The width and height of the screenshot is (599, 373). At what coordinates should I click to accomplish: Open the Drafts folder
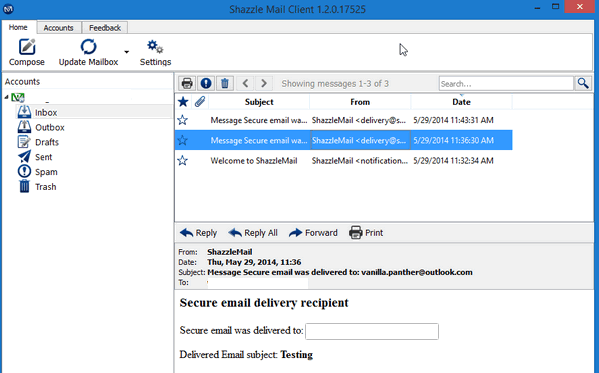click(x=47, y=142)
